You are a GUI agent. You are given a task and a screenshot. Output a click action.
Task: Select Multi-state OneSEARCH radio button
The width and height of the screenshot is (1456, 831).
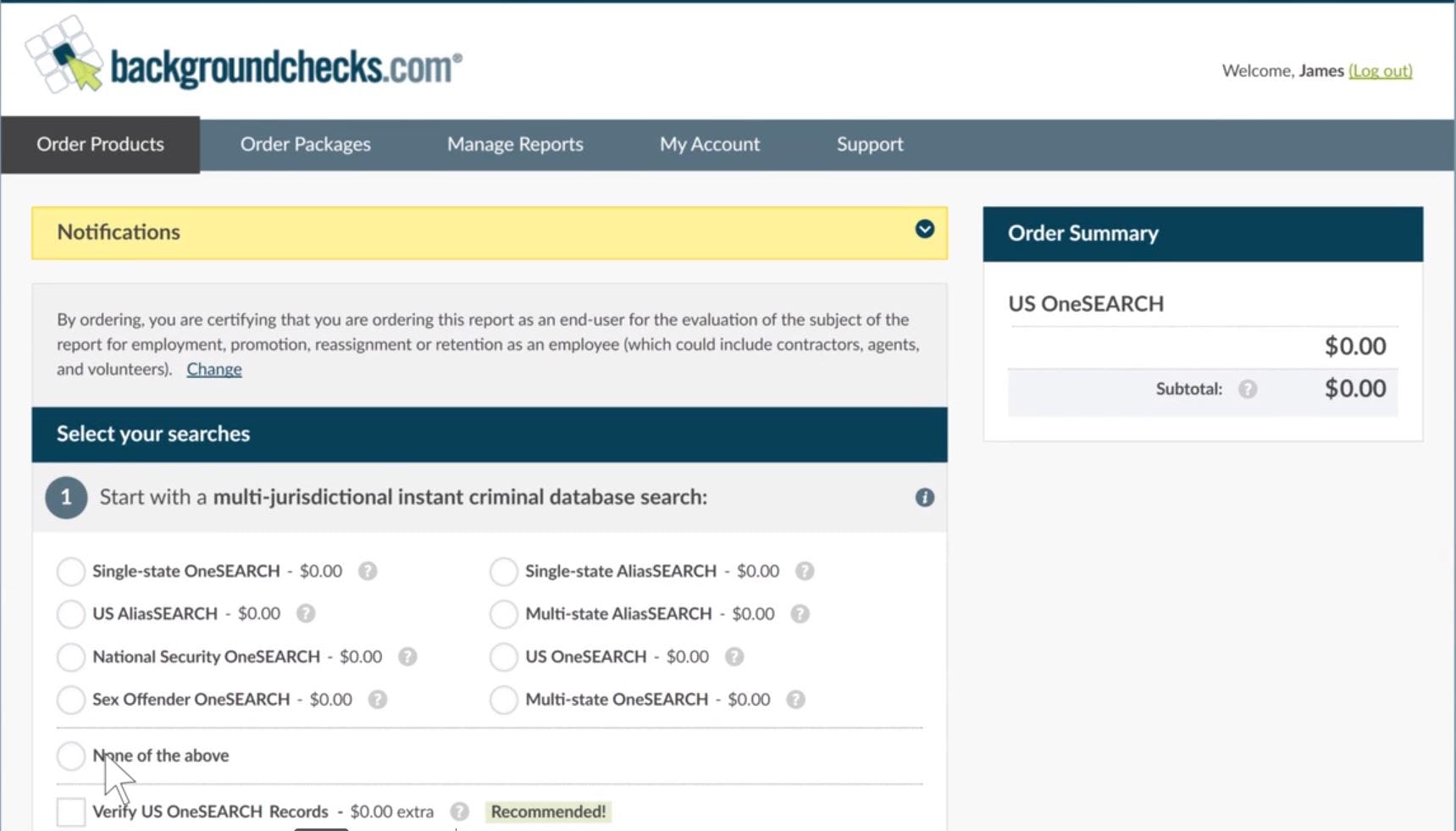tap(504, 700)
